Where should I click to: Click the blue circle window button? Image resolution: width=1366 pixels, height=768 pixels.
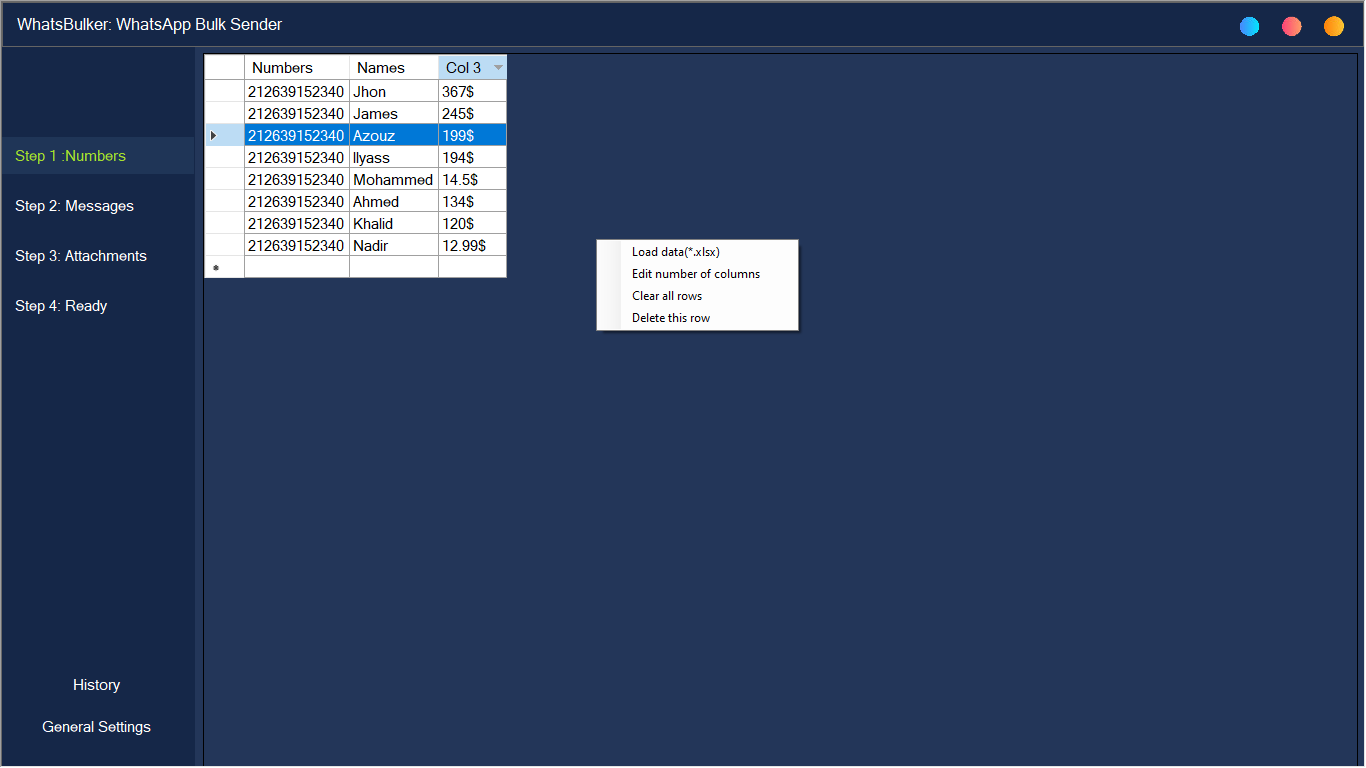pos(1249,26)
